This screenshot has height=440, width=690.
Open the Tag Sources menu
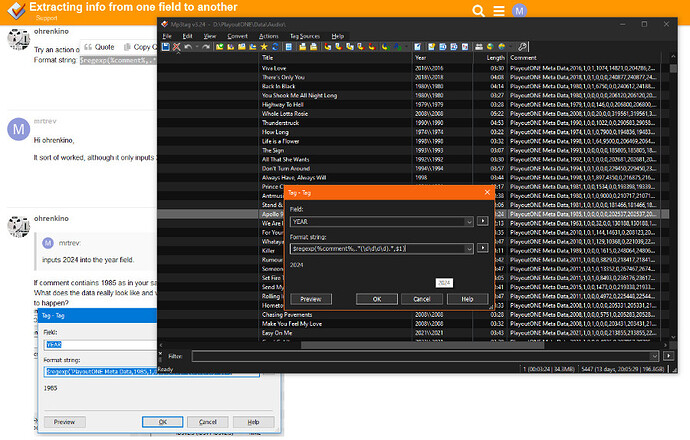coord(305,36)
